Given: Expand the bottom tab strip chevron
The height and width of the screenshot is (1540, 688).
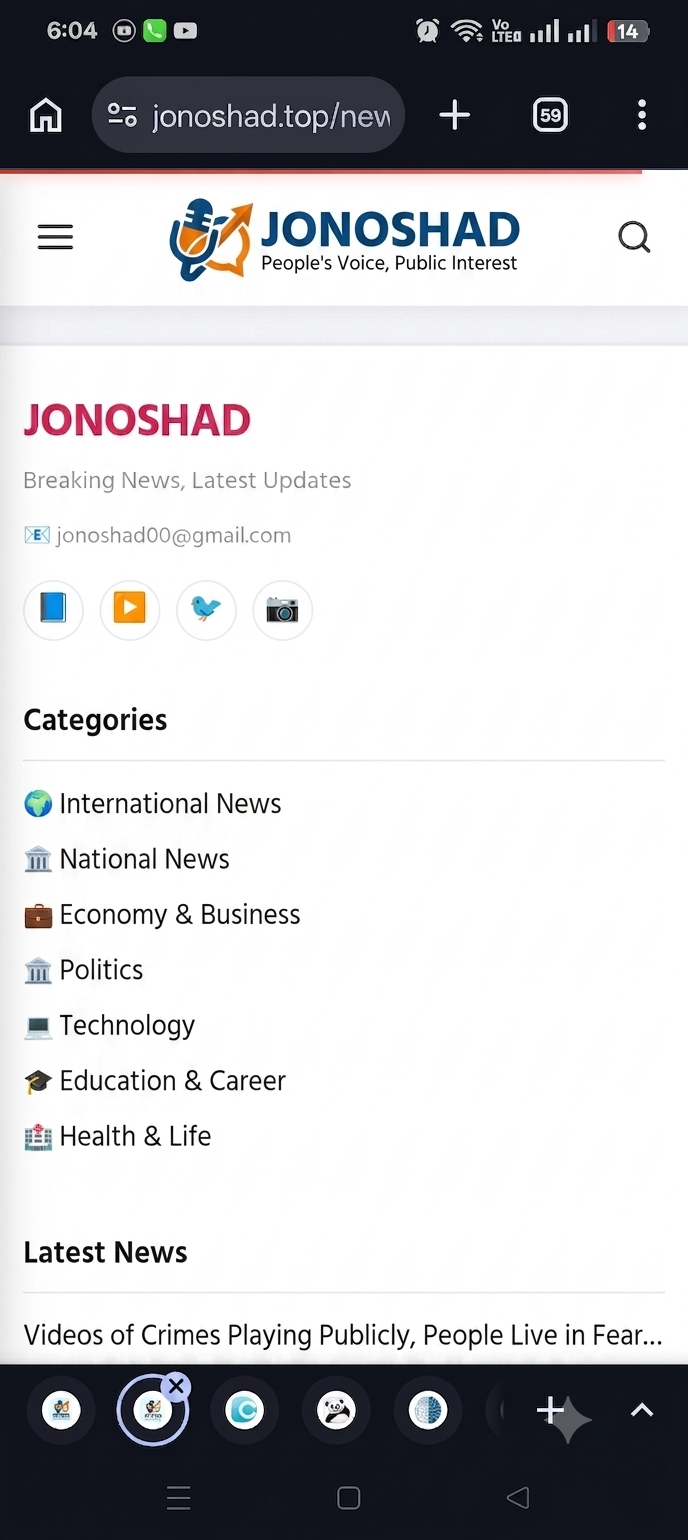Looking at the screenshot, I should coord(642,1411).
